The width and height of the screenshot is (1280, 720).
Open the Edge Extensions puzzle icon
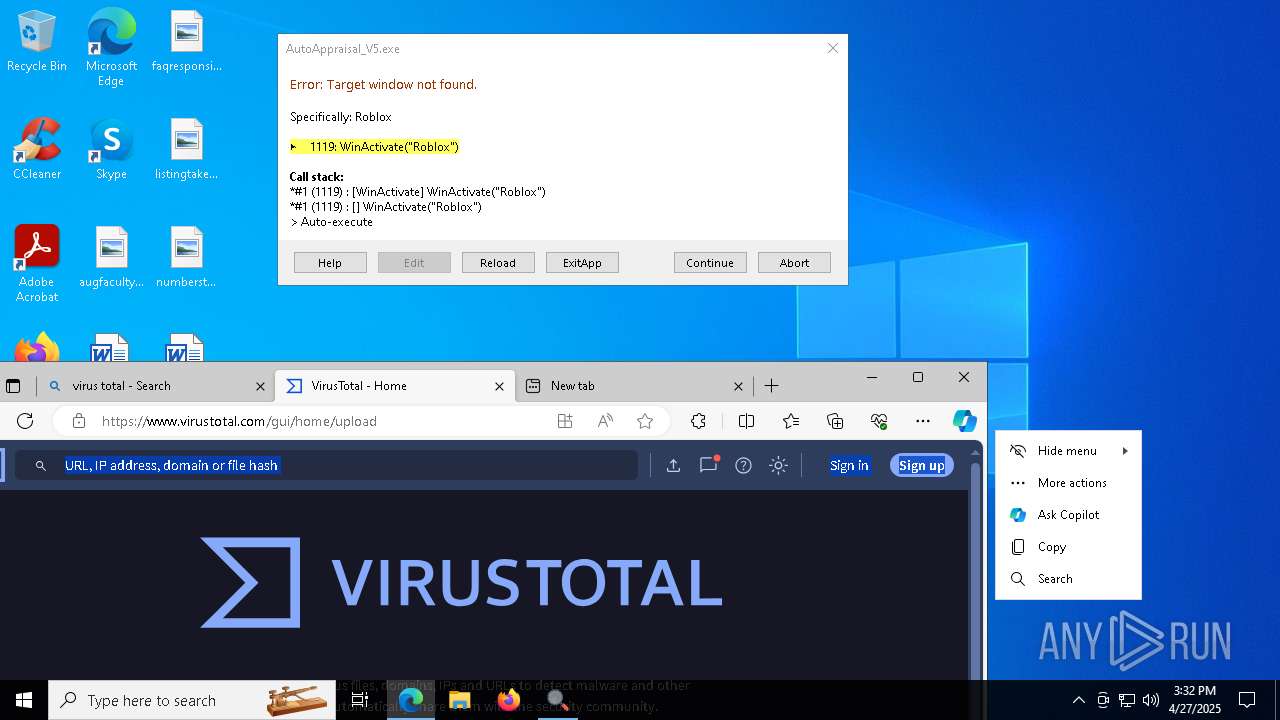[x=698, y=421]
